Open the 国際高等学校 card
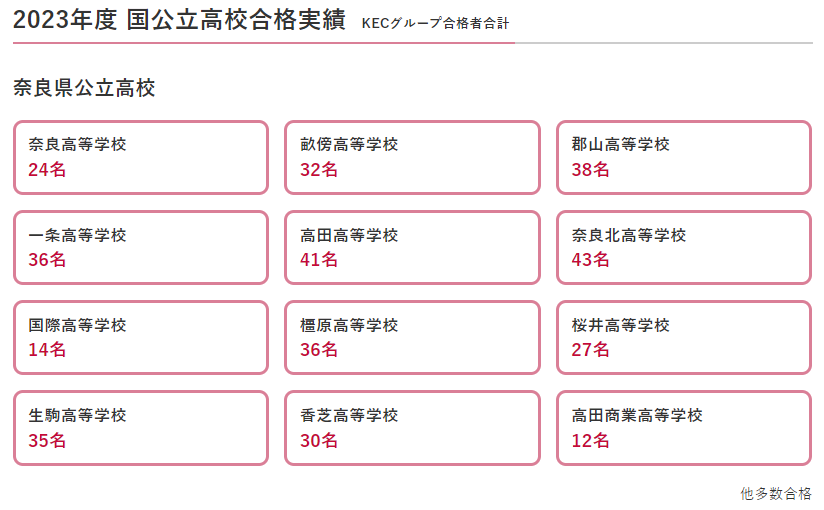Image resolution: width=824 pixels, height=510 pixels. click(141, 338)
